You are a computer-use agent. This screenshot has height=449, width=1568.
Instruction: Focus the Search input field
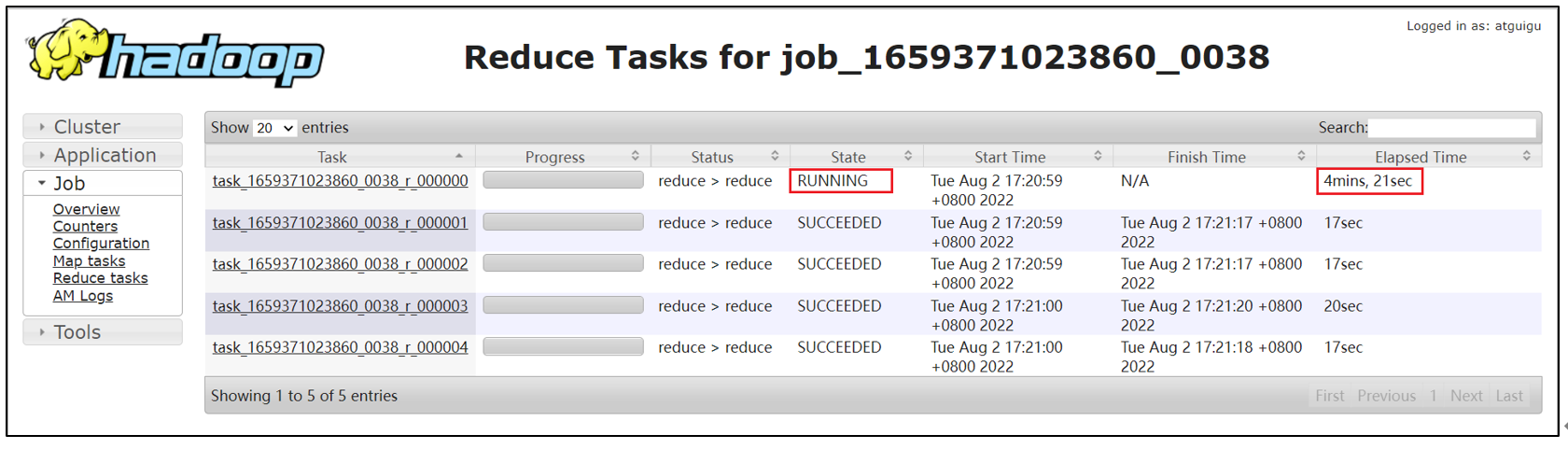point(1451,128)
